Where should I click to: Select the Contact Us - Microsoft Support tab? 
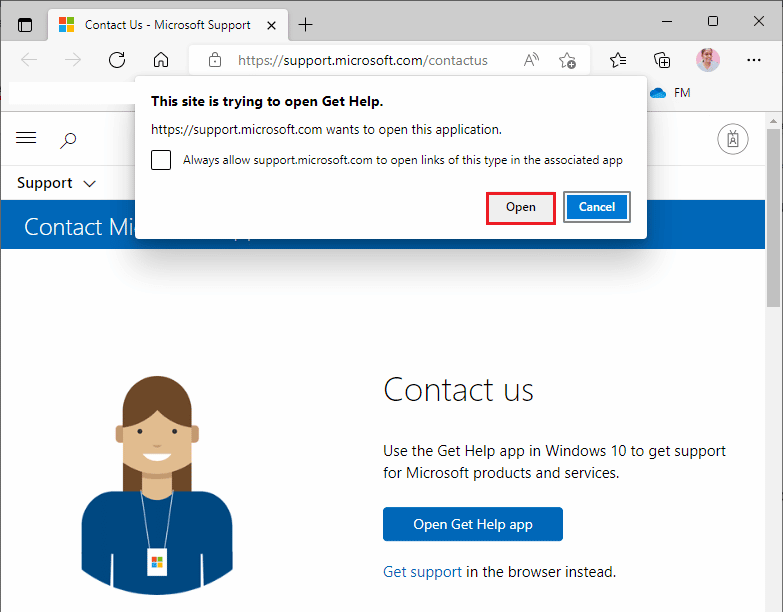[168, 25]
